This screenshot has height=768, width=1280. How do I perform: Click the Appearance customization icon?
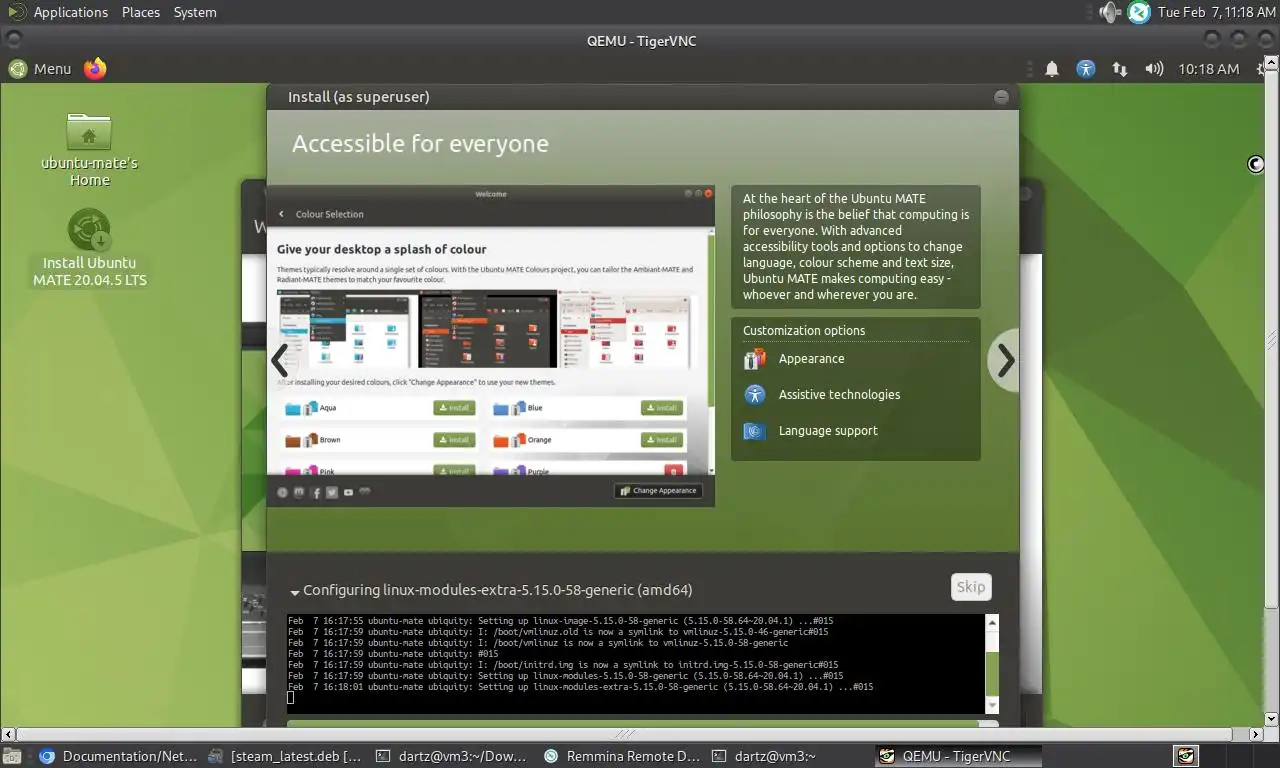(755, 358)
